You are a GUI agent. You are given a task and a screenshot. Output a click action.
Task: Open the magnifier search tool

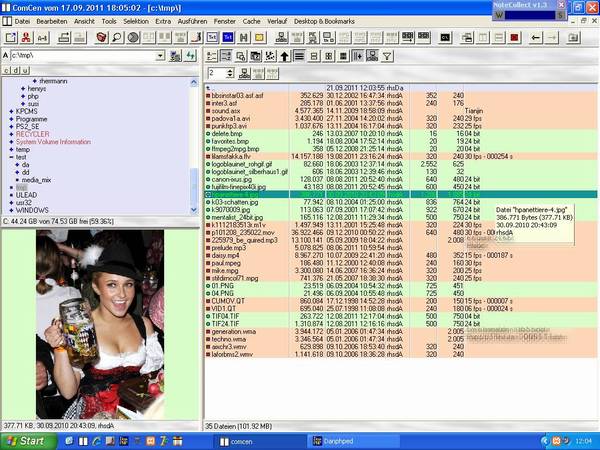(117, 38)
